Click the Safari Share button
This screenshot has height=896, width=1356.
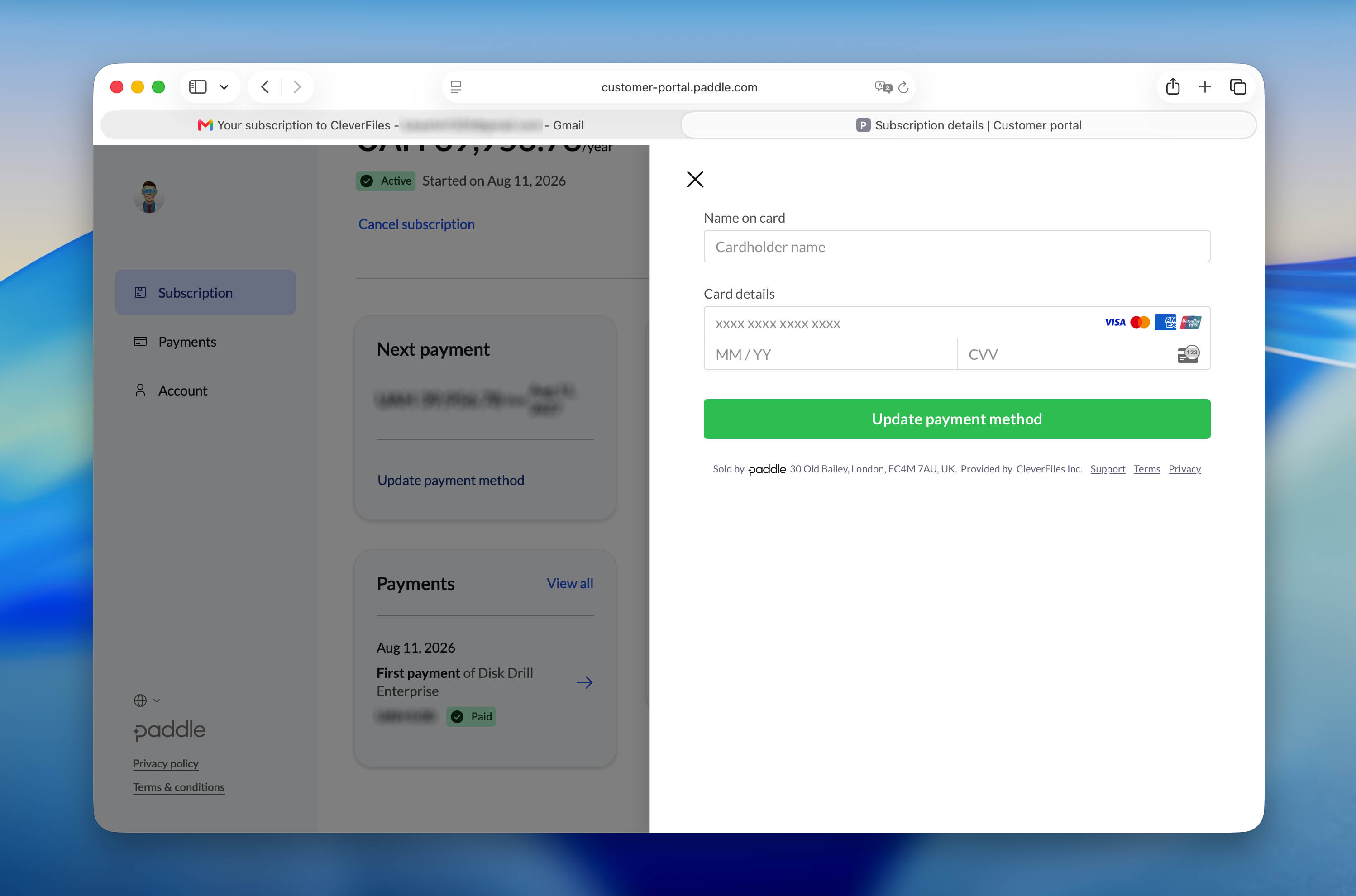tap(1173, 86)
